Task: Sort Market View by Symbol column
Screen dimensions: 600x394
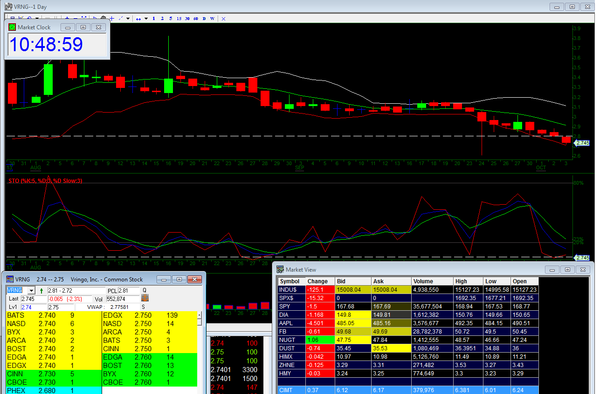Action: pyautogui.click(x=292, y=281)
